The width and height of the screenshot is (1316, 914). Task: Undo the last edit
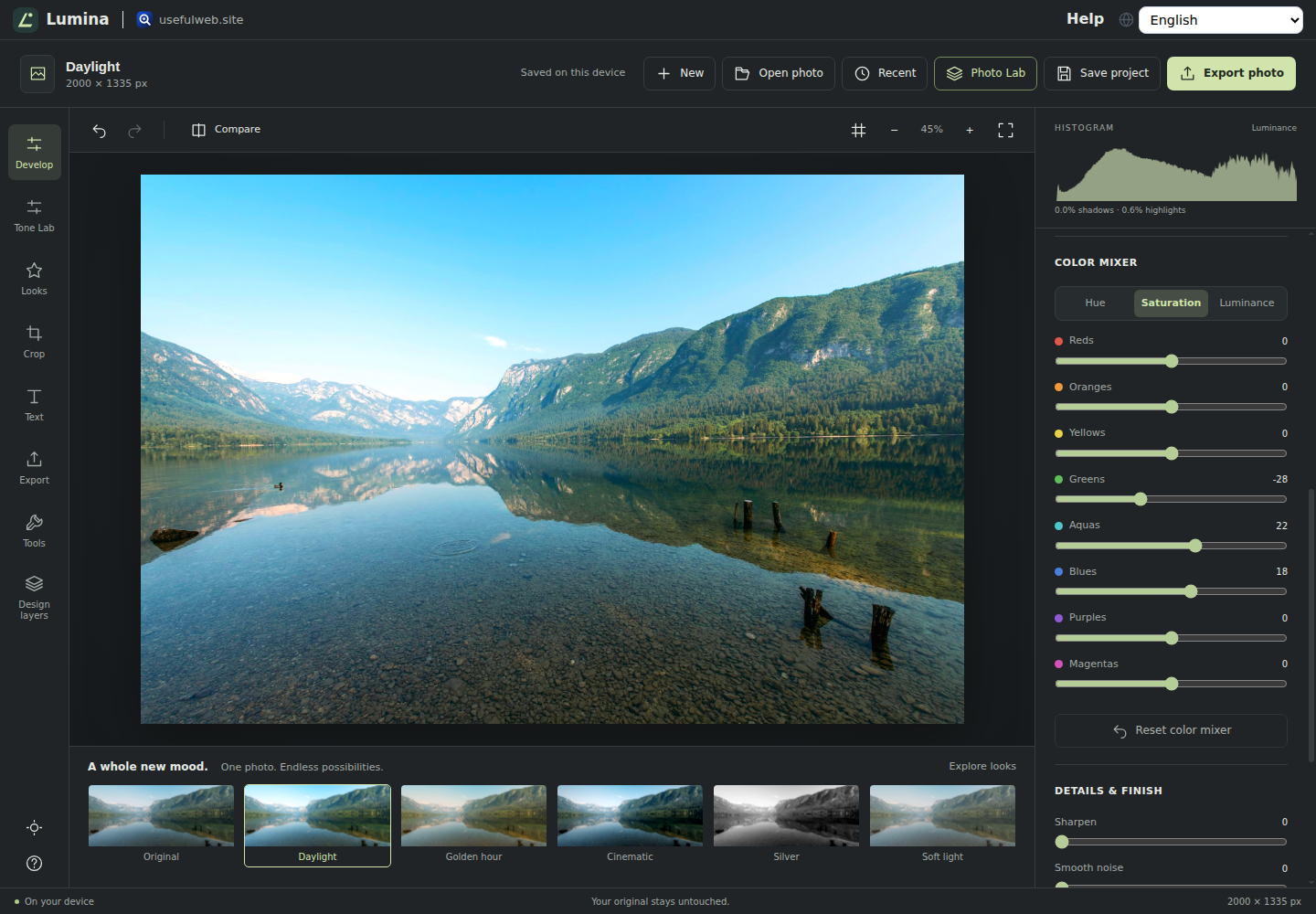coord(100,131)
